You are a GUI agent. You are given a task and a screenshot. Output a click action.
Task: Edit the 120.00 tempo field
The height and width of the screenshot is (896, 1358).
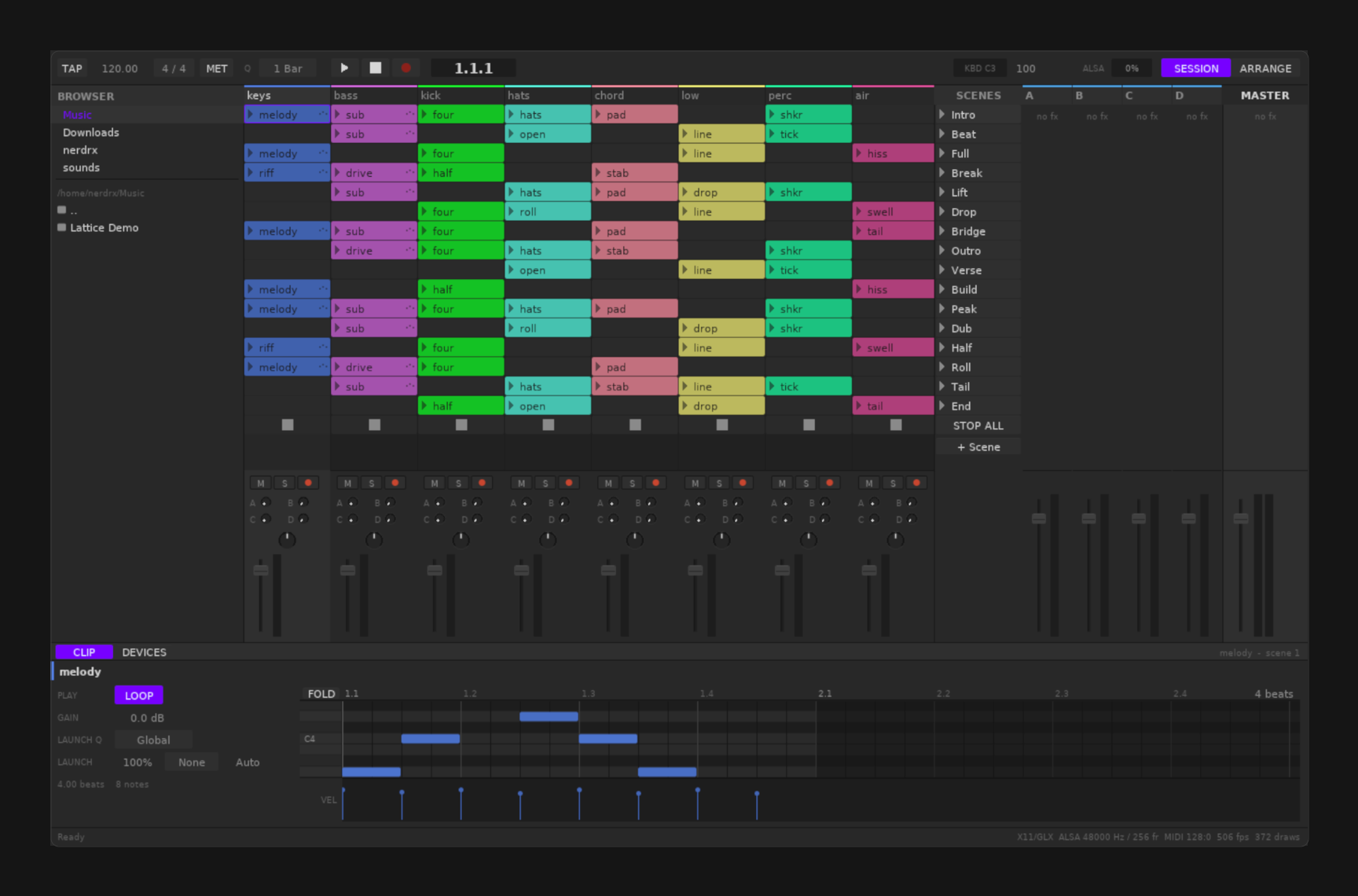click(120, 68)
